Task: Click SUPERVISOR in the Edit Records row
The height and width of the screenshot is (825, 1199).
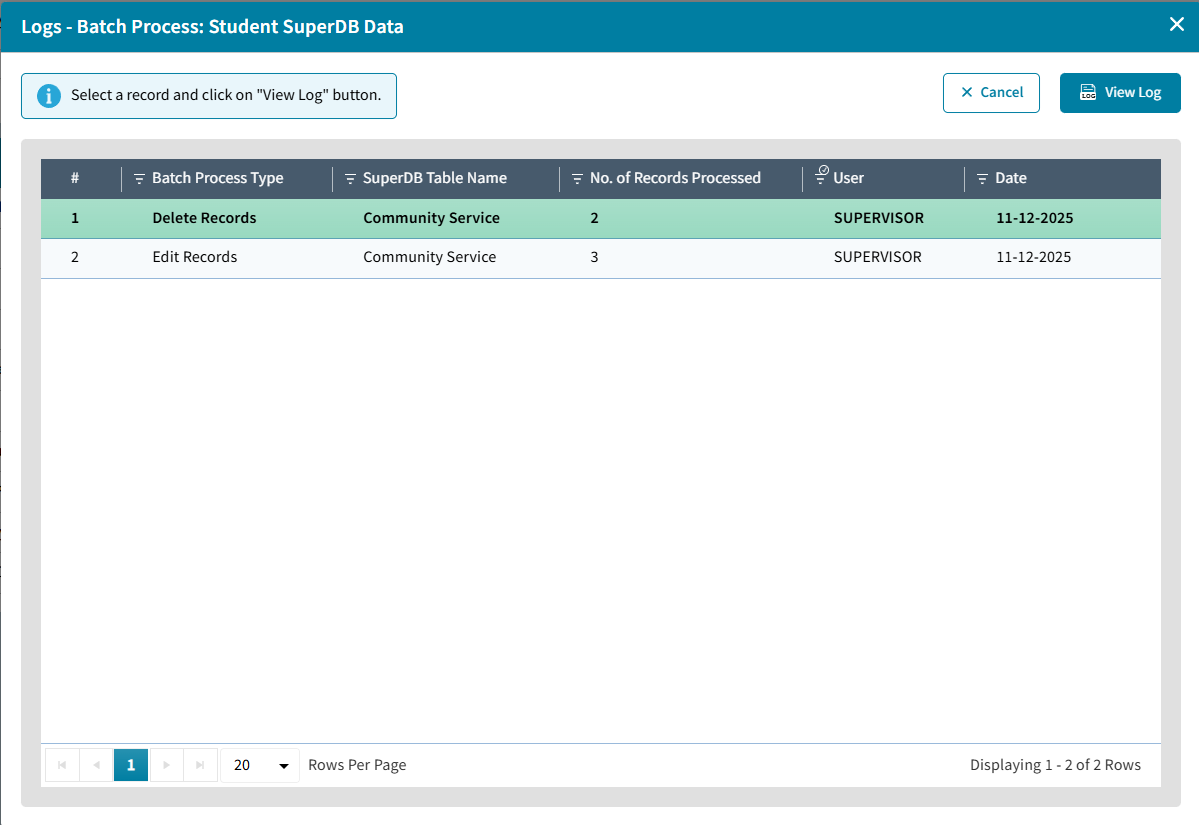Action: click(x=878, y=257)
